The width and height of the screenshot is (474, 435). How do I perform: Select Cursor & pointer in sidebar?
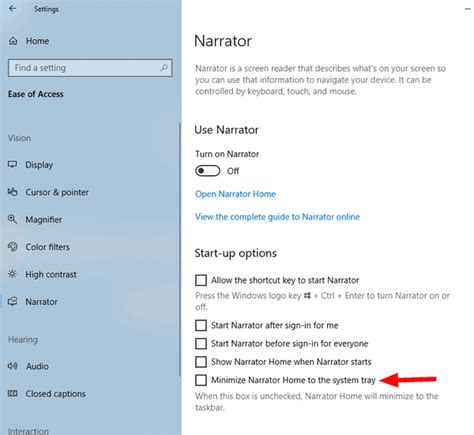pos(57,192)
